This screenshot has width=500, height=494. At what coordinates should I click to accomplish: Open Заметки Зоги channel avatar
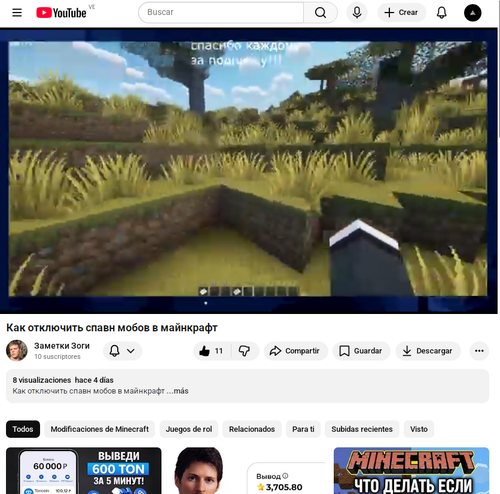(x=17, y=350)
